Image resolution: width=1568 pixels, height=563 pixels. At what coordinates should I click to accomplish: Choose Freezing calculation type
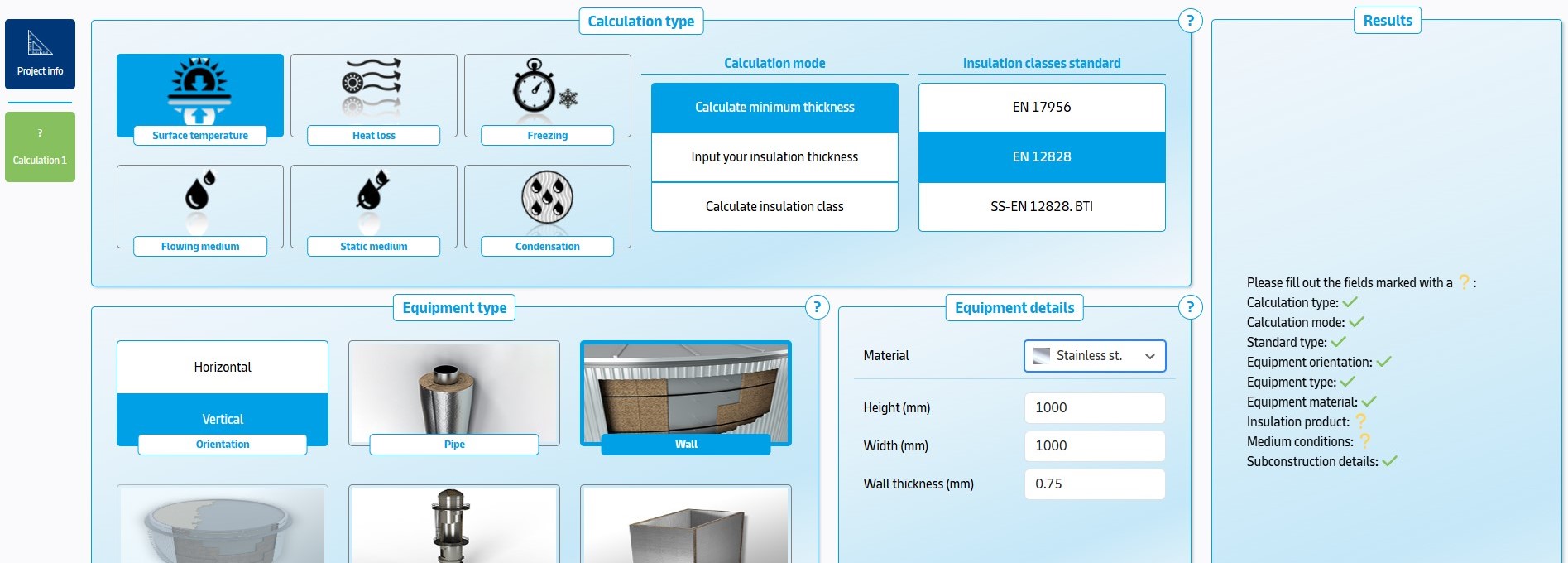point(548,99)
